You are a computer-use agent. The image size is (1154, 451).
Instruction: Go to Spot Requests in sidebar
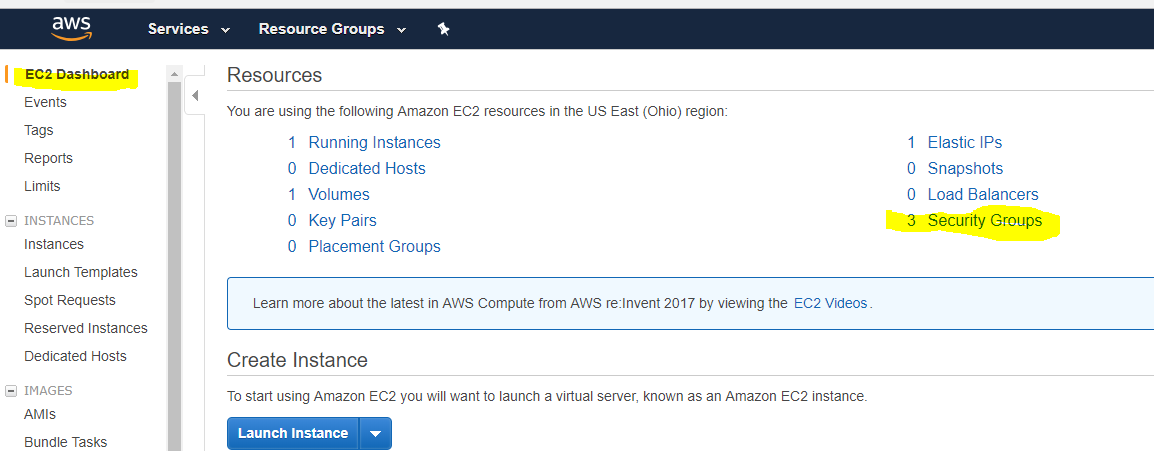tap(70, 300)
